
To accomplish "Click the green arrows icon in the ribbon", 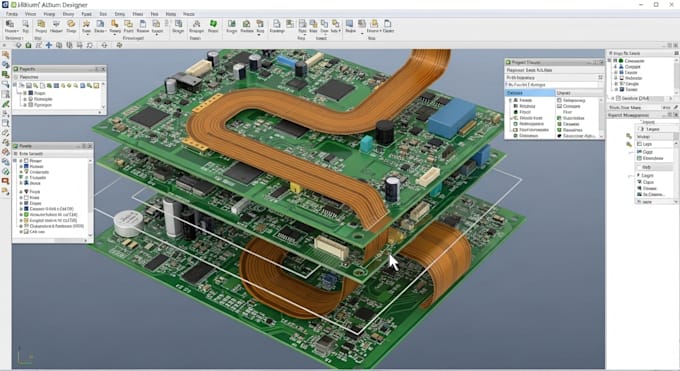I will point(213,23).
